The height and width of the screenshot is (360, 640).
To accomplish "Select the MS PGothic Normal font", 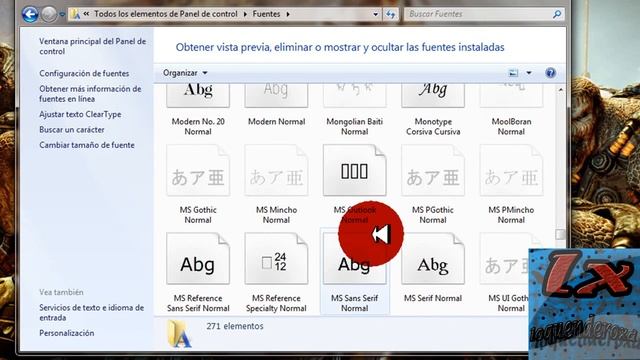I will tap(433, 184).
